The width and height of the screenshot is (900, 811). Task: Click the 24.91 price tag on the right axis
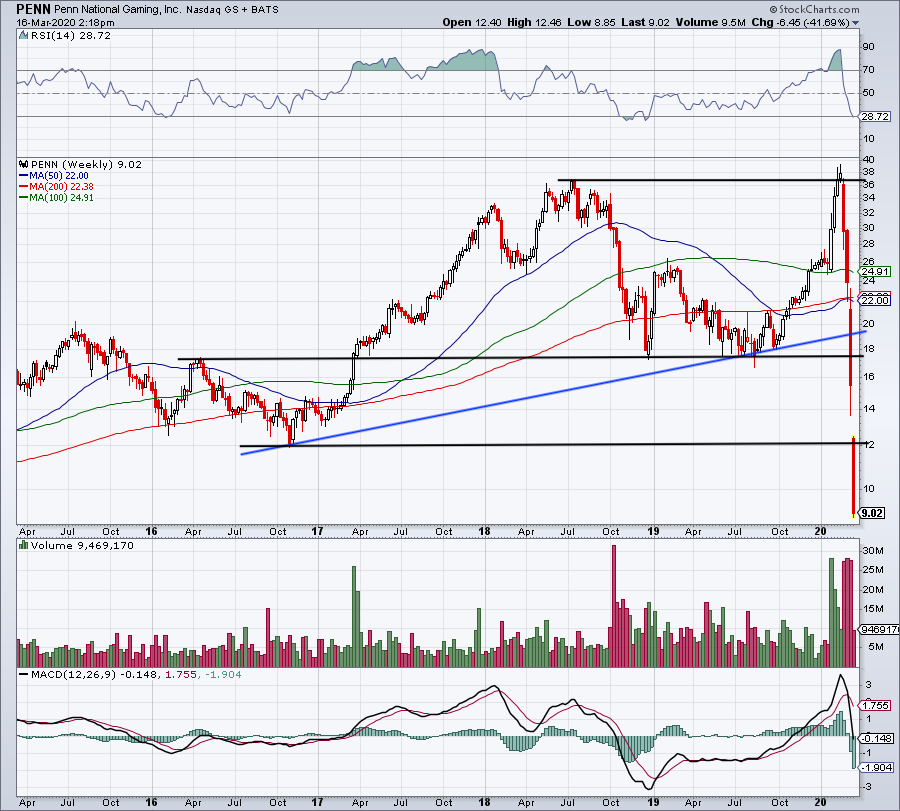[x=875, y=271]
